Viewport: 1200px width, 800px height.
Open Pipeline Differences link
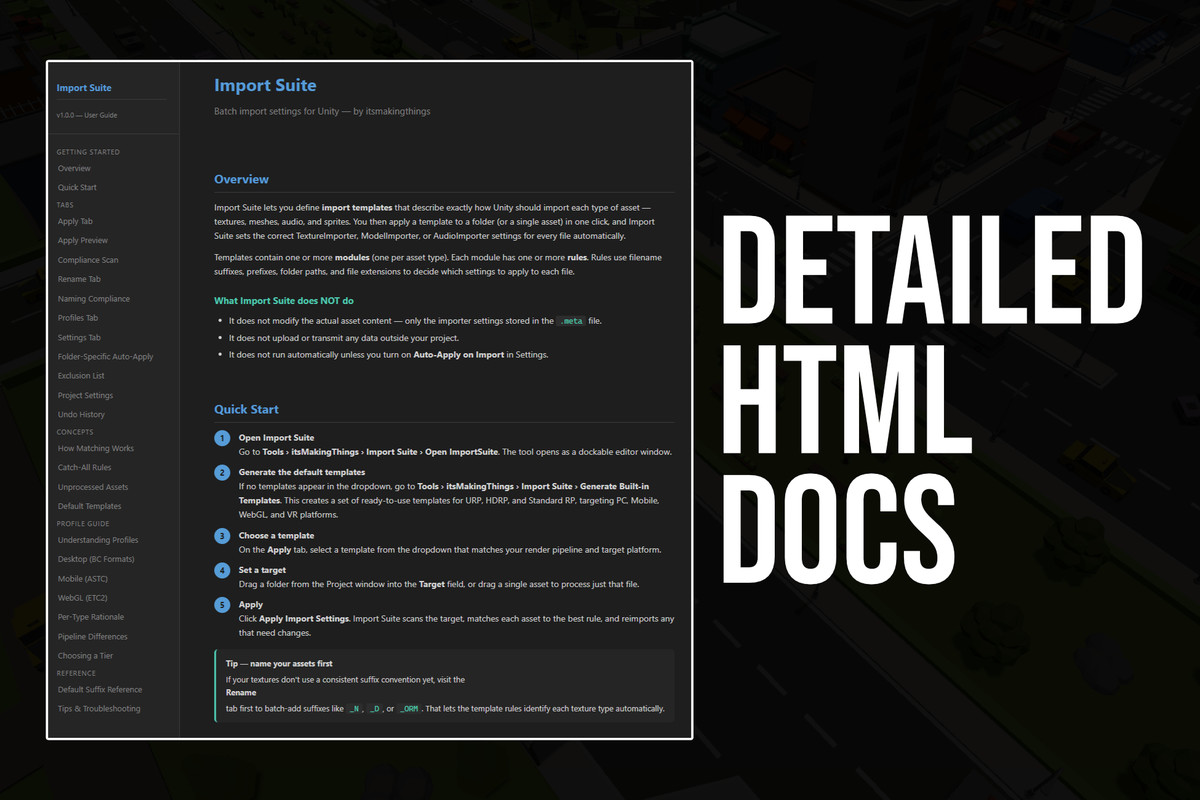(93, 636)
